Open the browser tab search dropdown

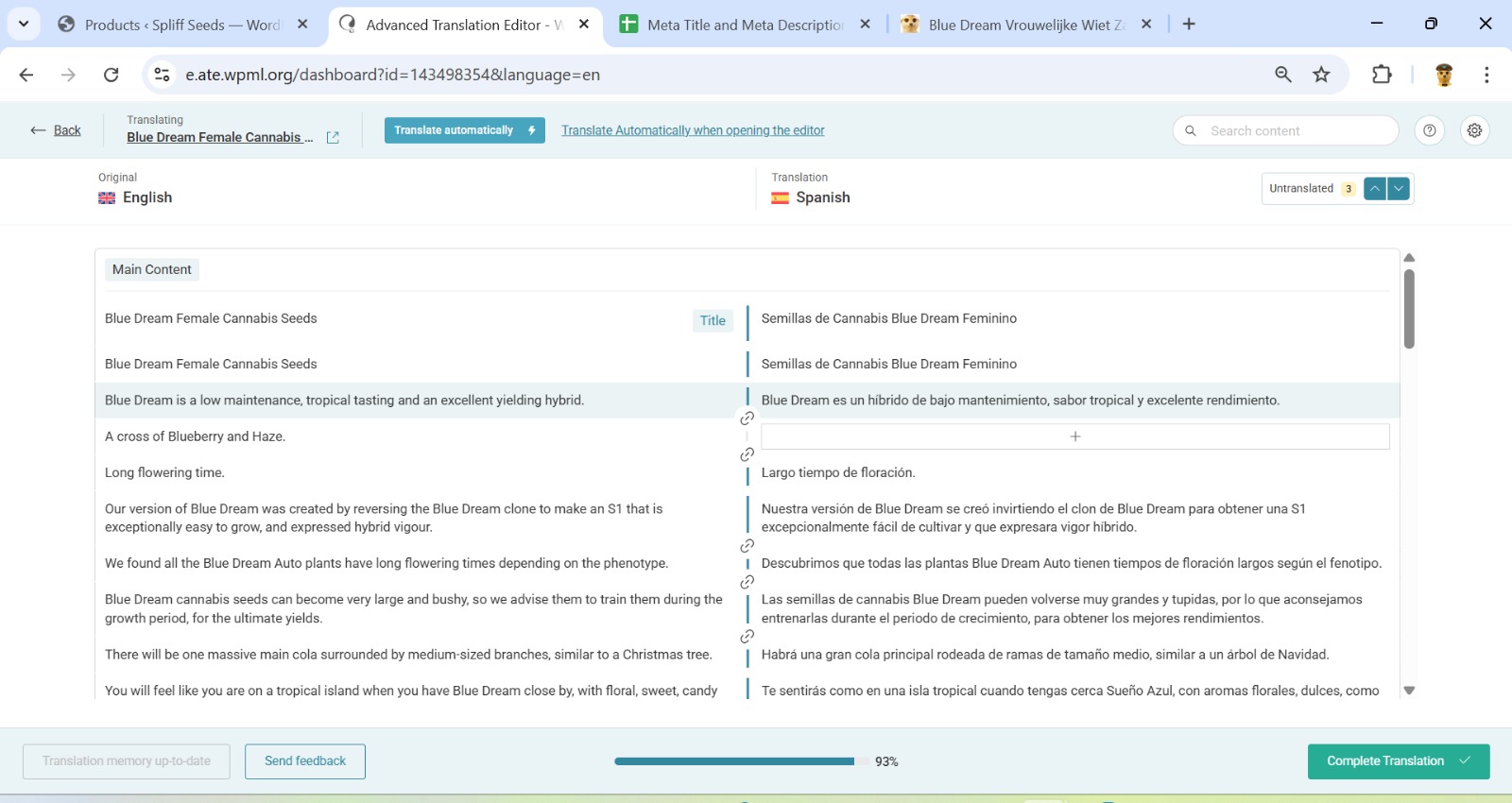coord(24,24)
